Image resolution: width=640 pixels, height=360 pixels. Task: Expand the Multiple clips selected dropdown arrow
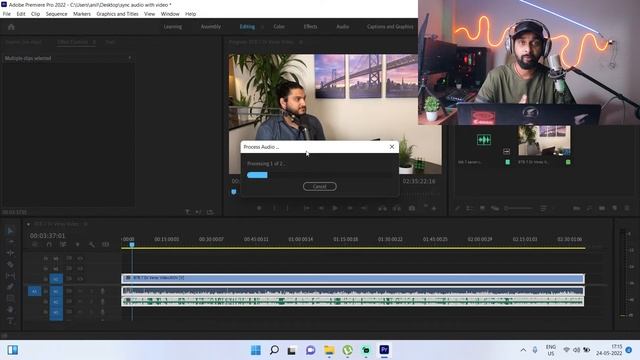coord(130,58)
